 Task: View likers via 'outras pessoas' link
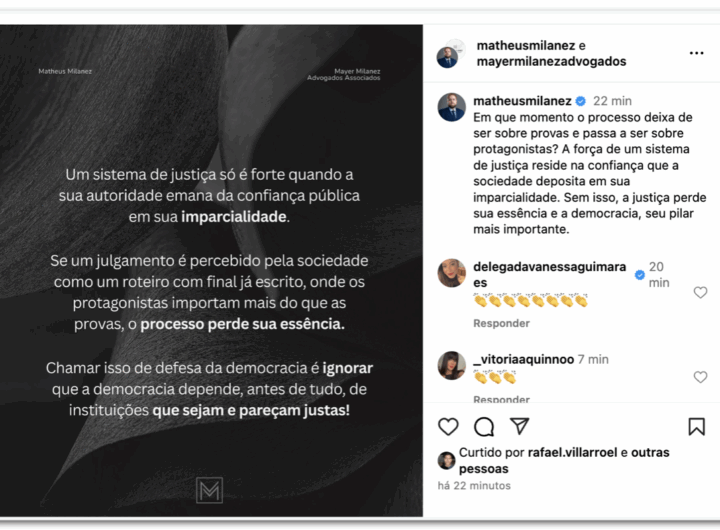click(x=564, y=461)
